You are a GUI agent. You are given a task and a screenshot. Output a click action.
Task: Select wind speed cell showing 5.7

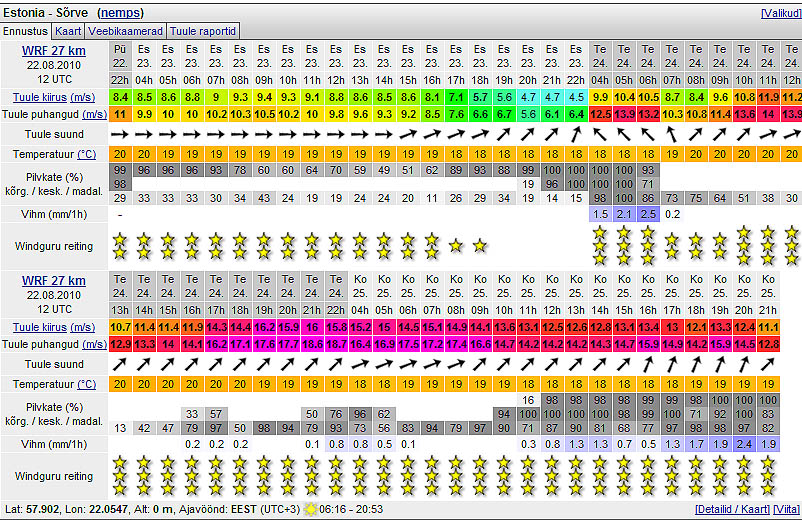480,97
